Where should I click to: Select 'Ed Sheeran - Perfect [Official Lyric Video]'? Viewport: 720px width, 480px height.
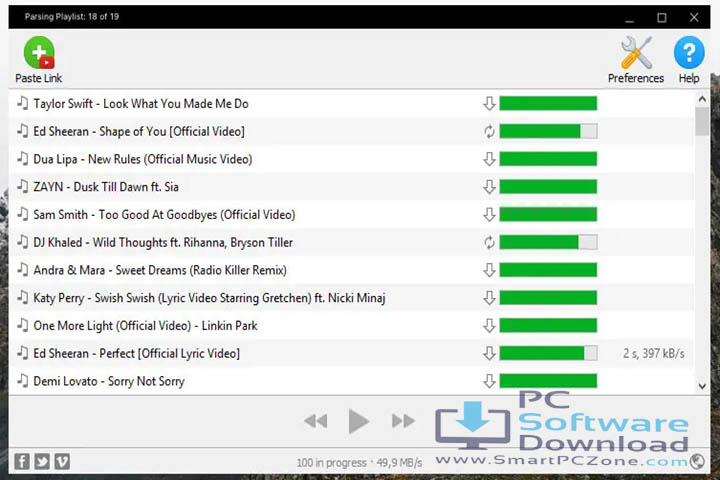[x=351, y=353]
